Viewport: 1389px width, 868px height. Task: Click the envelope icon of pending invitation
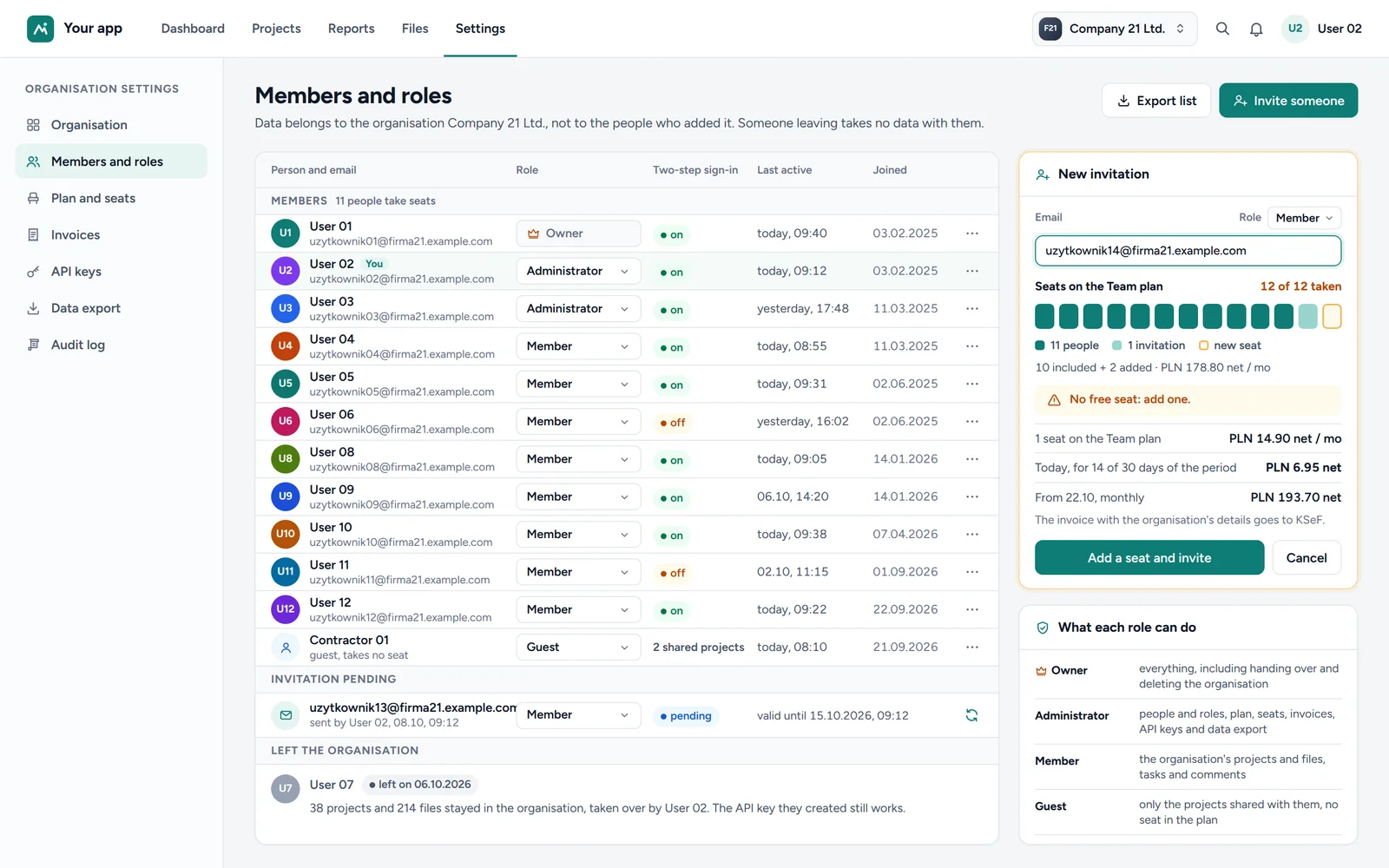[286, 715]
